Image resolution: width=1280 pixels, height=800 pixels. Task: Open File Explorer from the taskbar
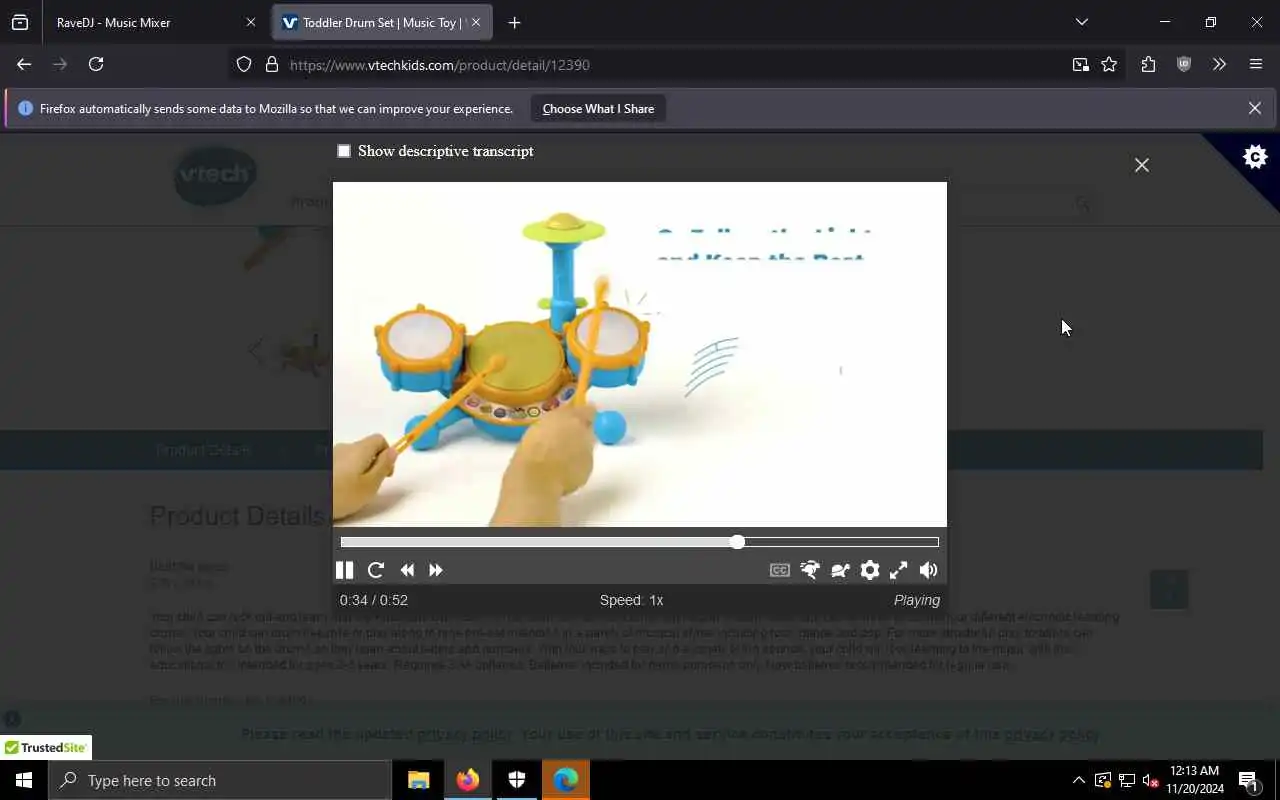[419, 780]
